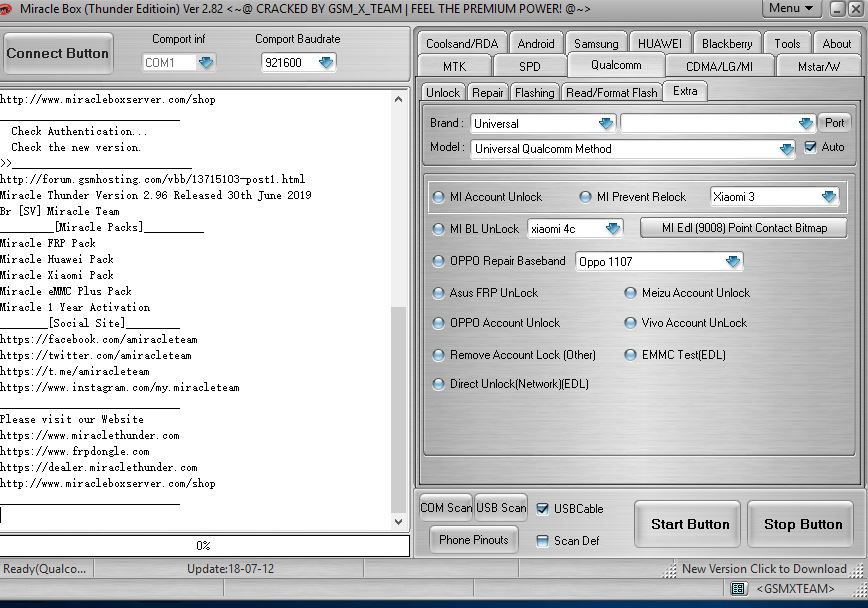Open the Read/Format Flash sub-tab

point(612,92)
